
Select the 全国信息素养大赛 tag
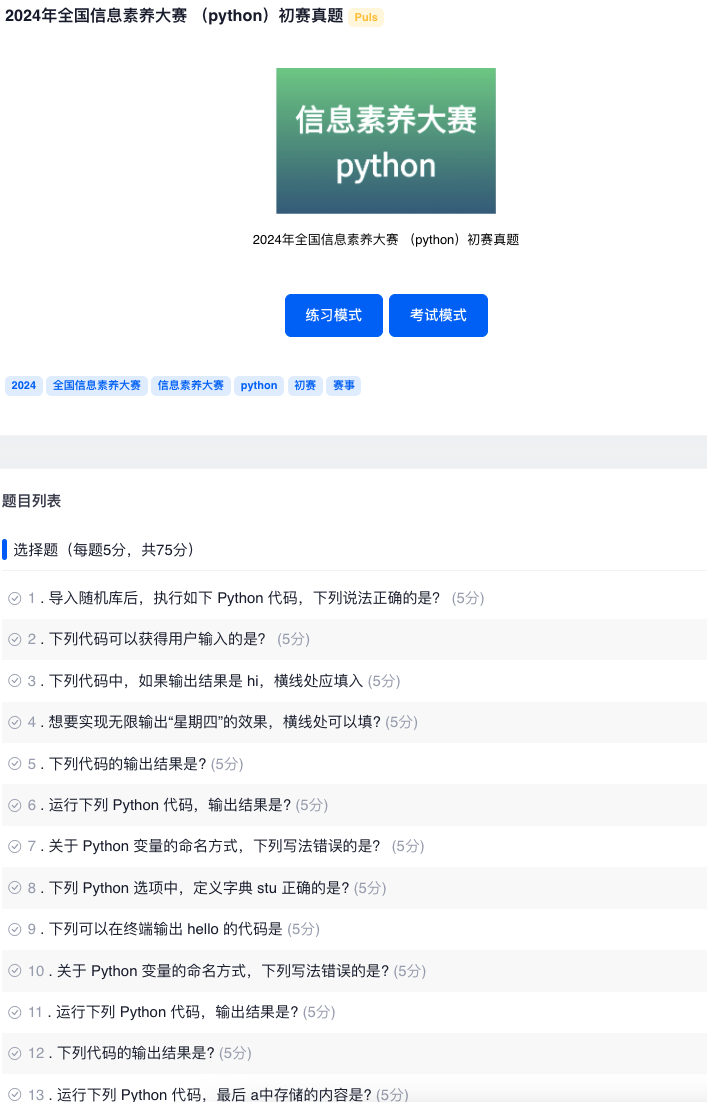click(x=97, y=385)
